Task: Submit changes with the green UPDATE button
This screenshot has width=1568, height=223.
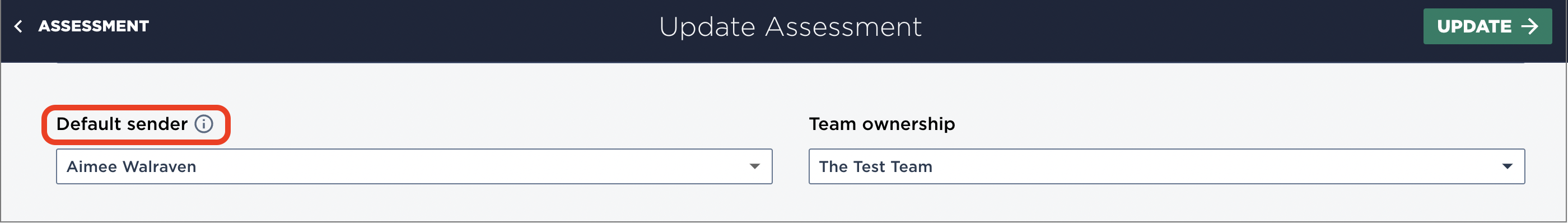Action: 1487,26
